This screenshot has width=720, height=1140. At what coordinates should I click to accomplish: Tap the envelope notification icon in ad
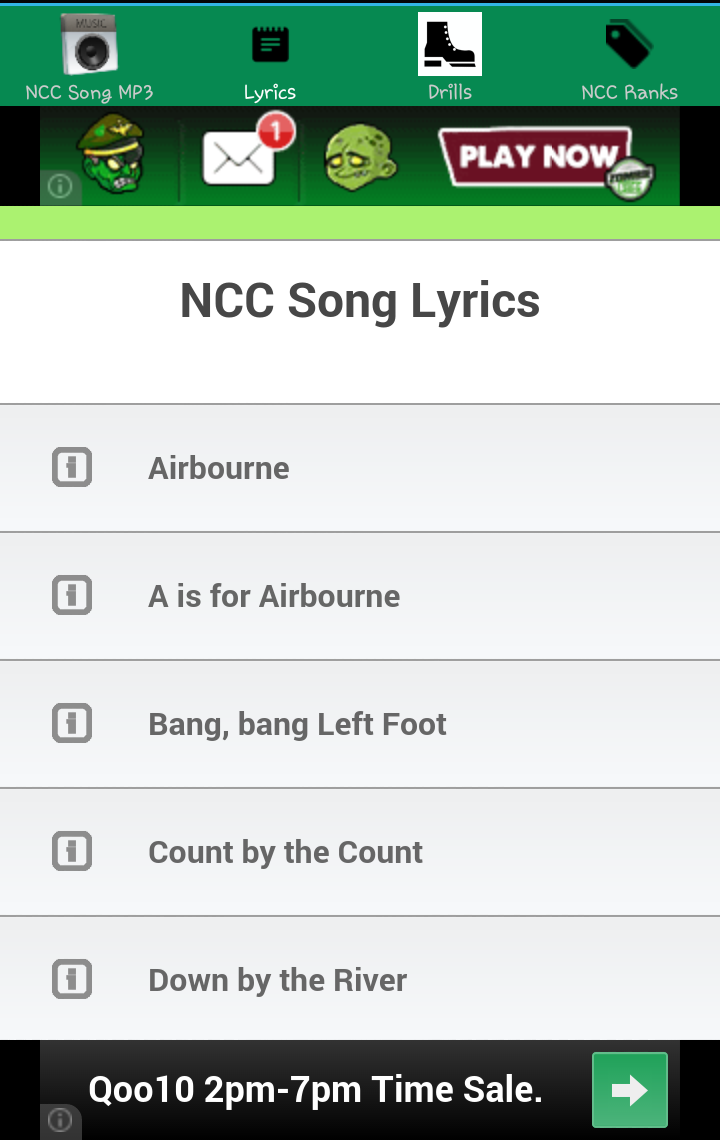tap(241, 157)
